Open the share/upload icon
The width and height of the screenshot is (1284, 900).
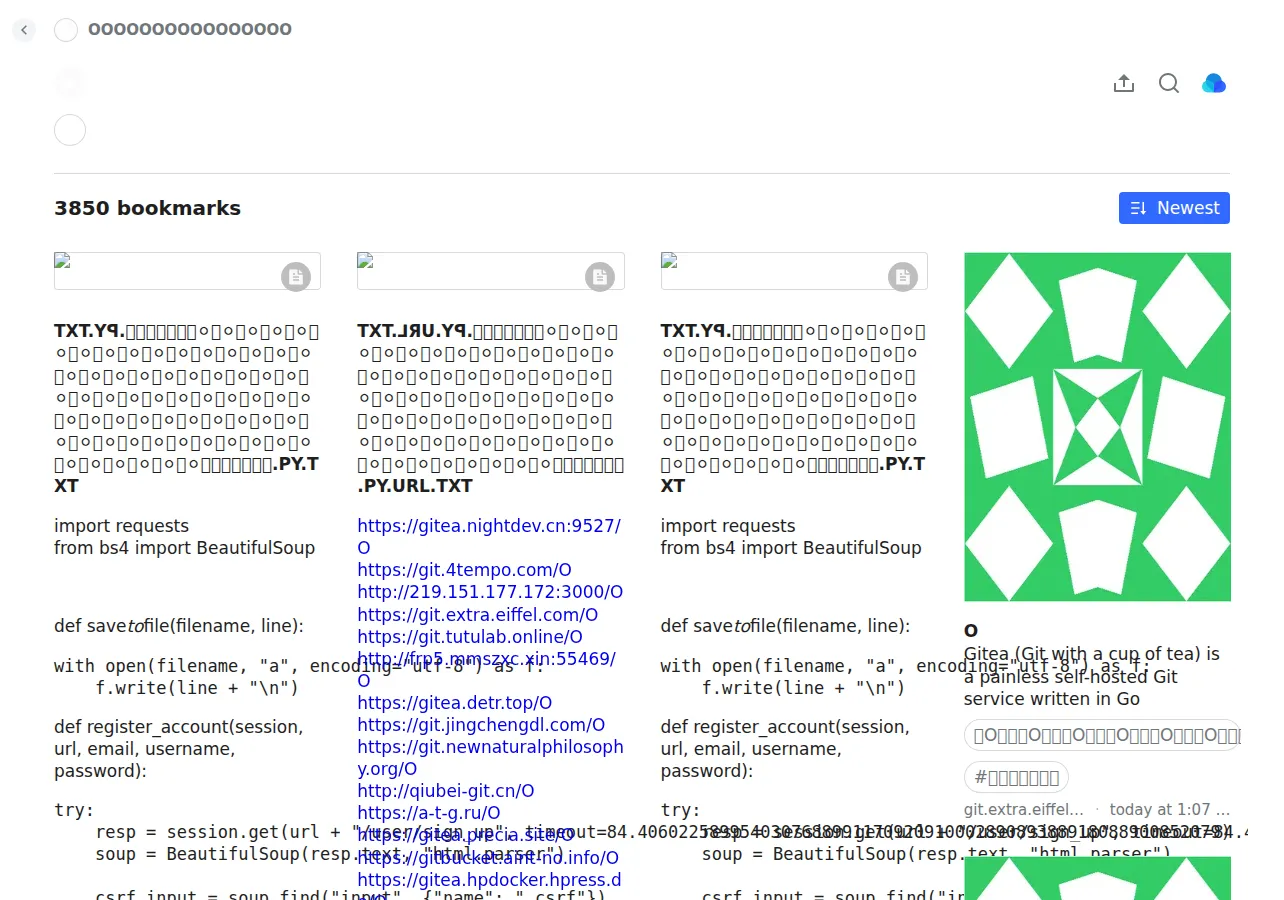pyautogui.click(x=1124, y=84)
